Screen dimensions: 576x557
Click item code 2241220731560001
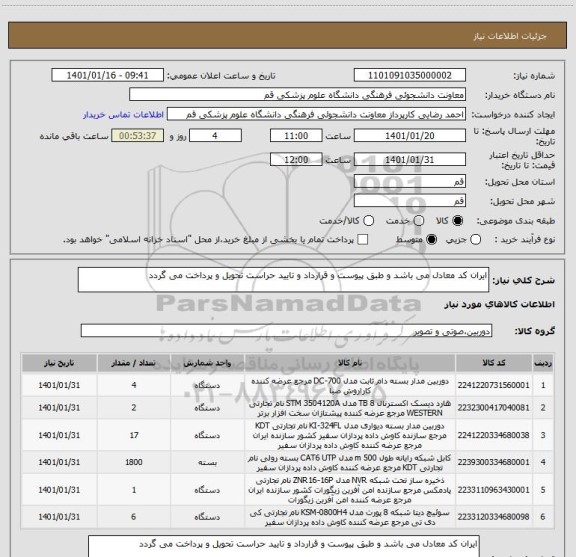tap(493, 385)
